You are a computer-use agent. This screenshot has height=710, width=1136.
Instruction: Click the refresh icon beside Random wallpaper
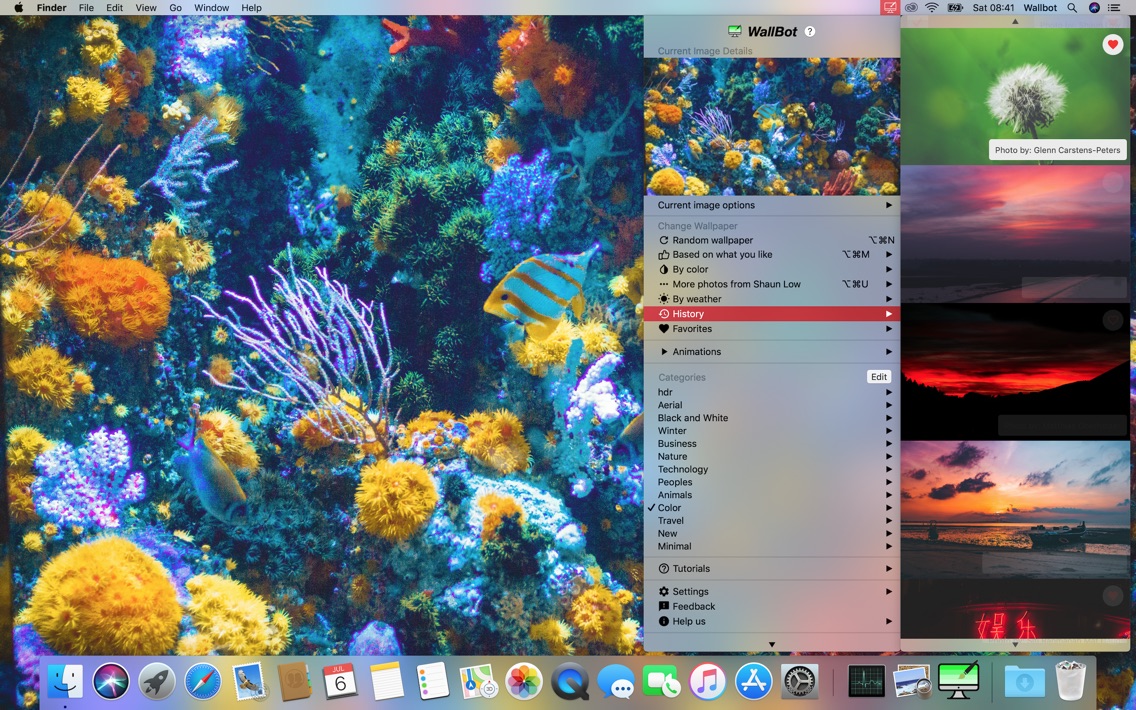point(662,240)
